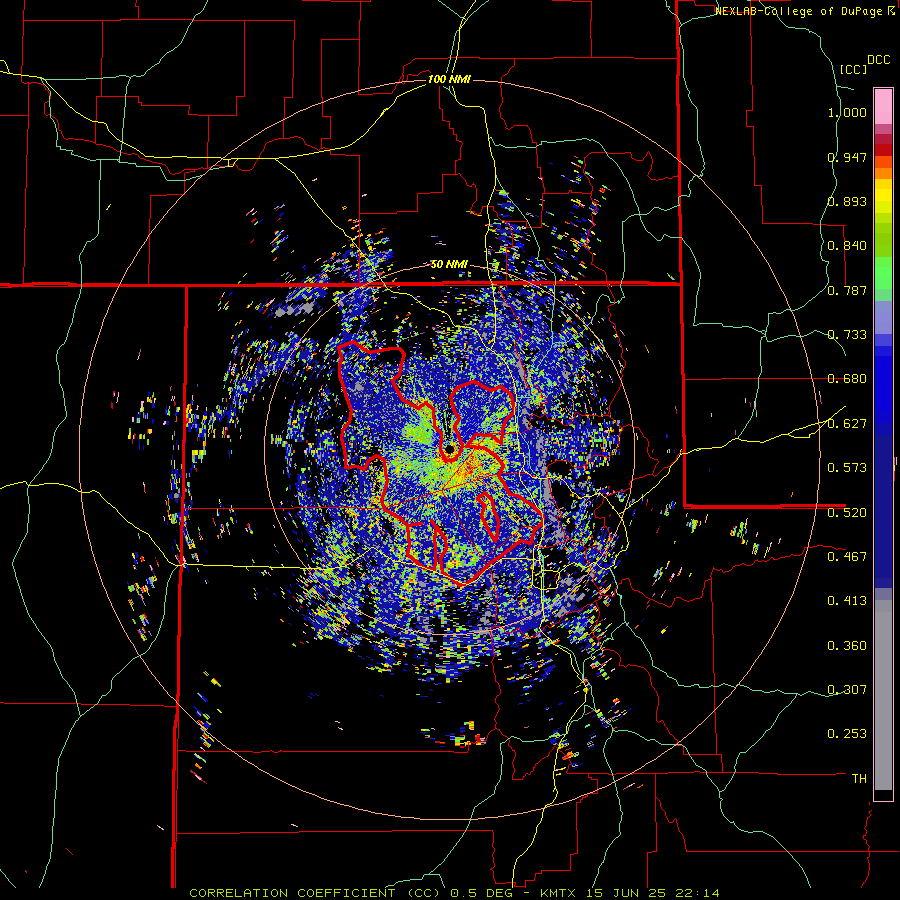Click the 0.680 legend value
The width and height of the screenshot is (900, 900).
coord(847,379)
